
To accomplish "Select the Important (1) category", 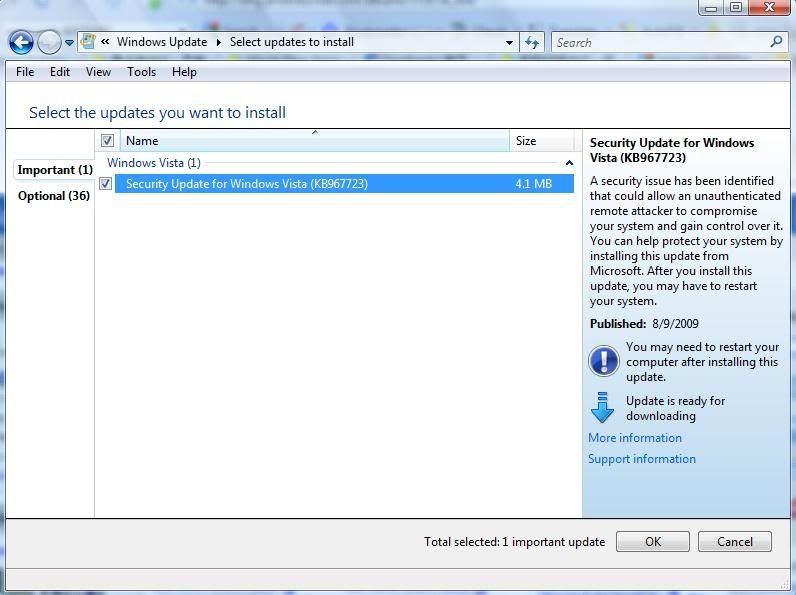I will tap(55, 170).
